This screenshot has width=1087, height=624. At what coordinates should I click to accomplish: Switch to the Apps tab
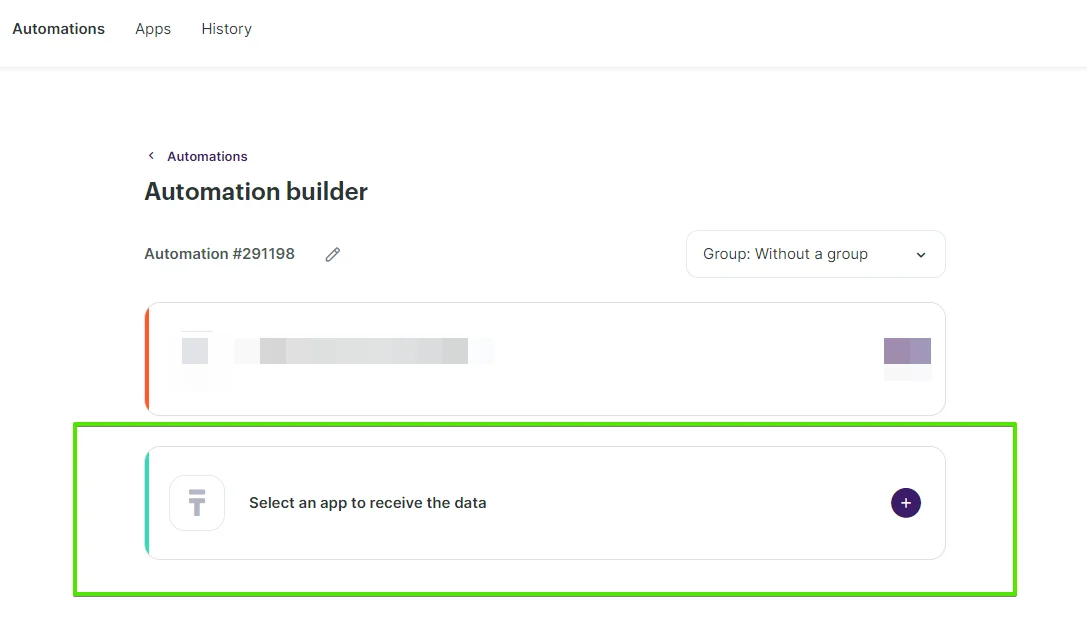tap(152, 29)
